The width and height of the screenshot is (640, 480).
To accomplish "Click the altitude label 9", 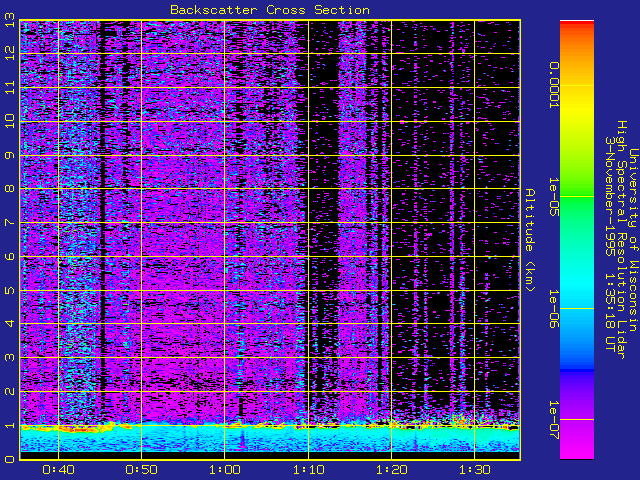I will (10, 155).
